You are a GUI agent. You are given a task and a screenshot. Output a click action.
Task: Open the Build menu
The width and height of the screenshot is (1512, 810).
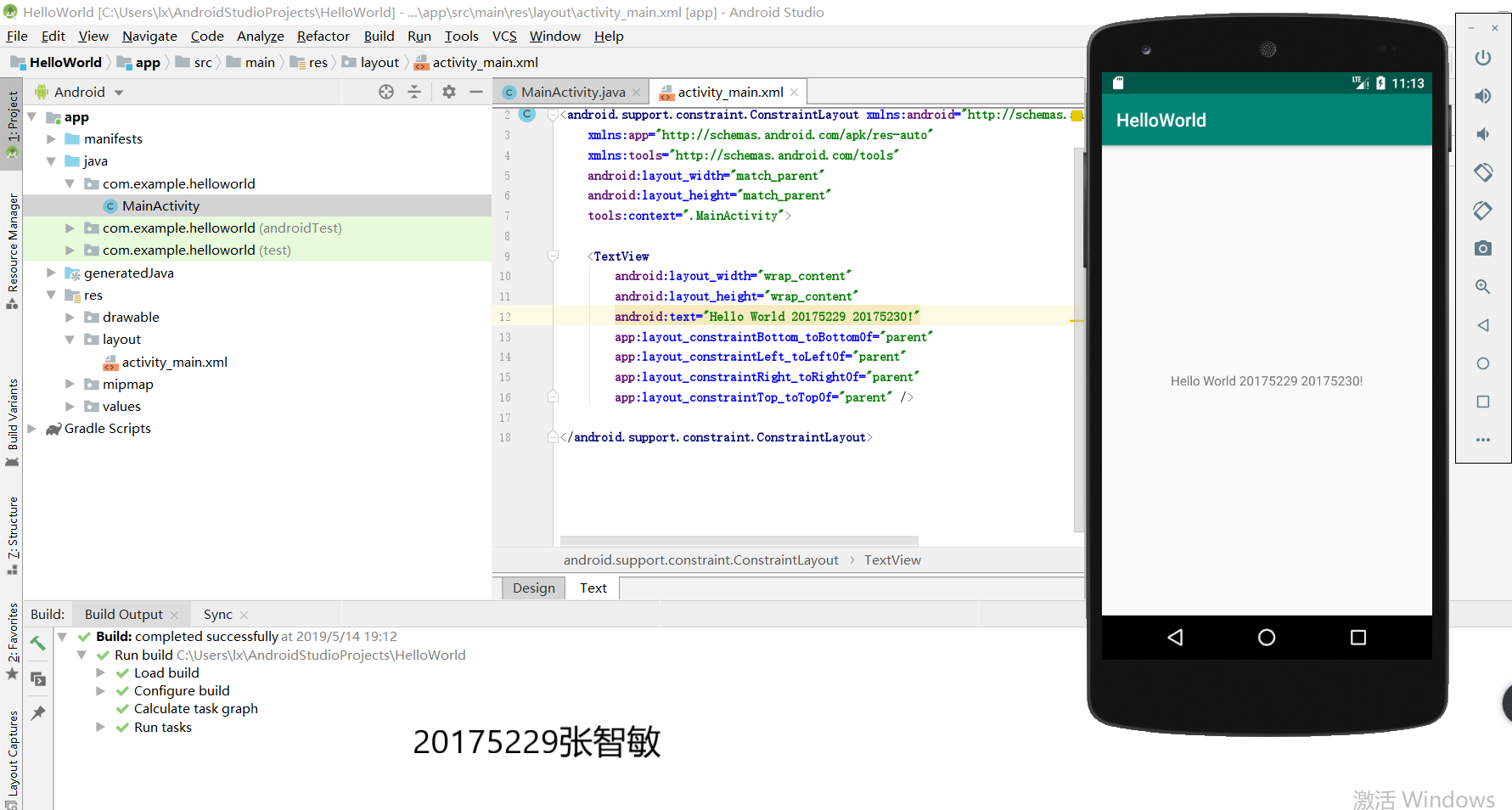[379, 37]
